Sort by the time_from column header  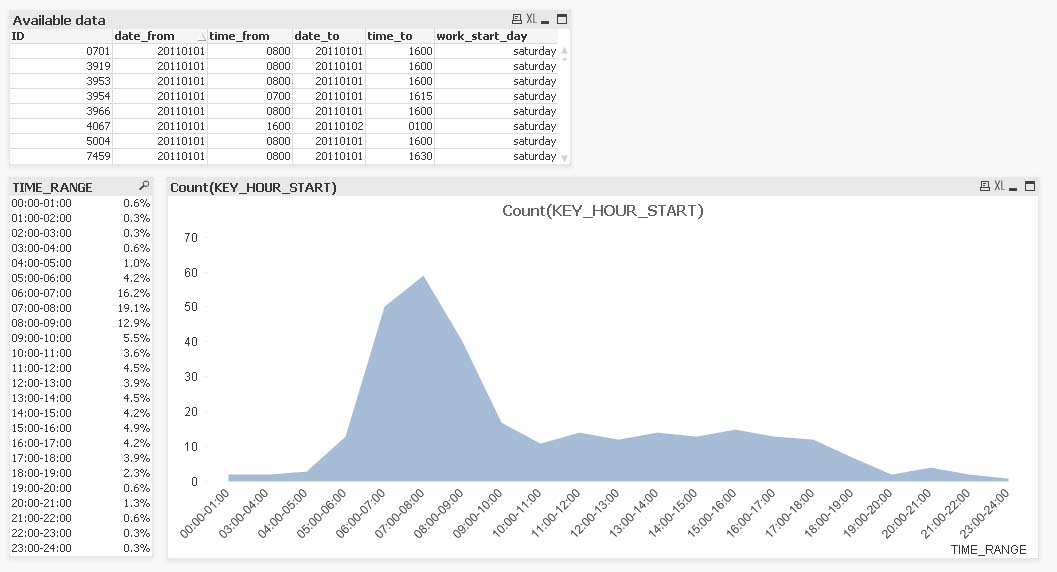pyautogui.click(x=249, y=36)
